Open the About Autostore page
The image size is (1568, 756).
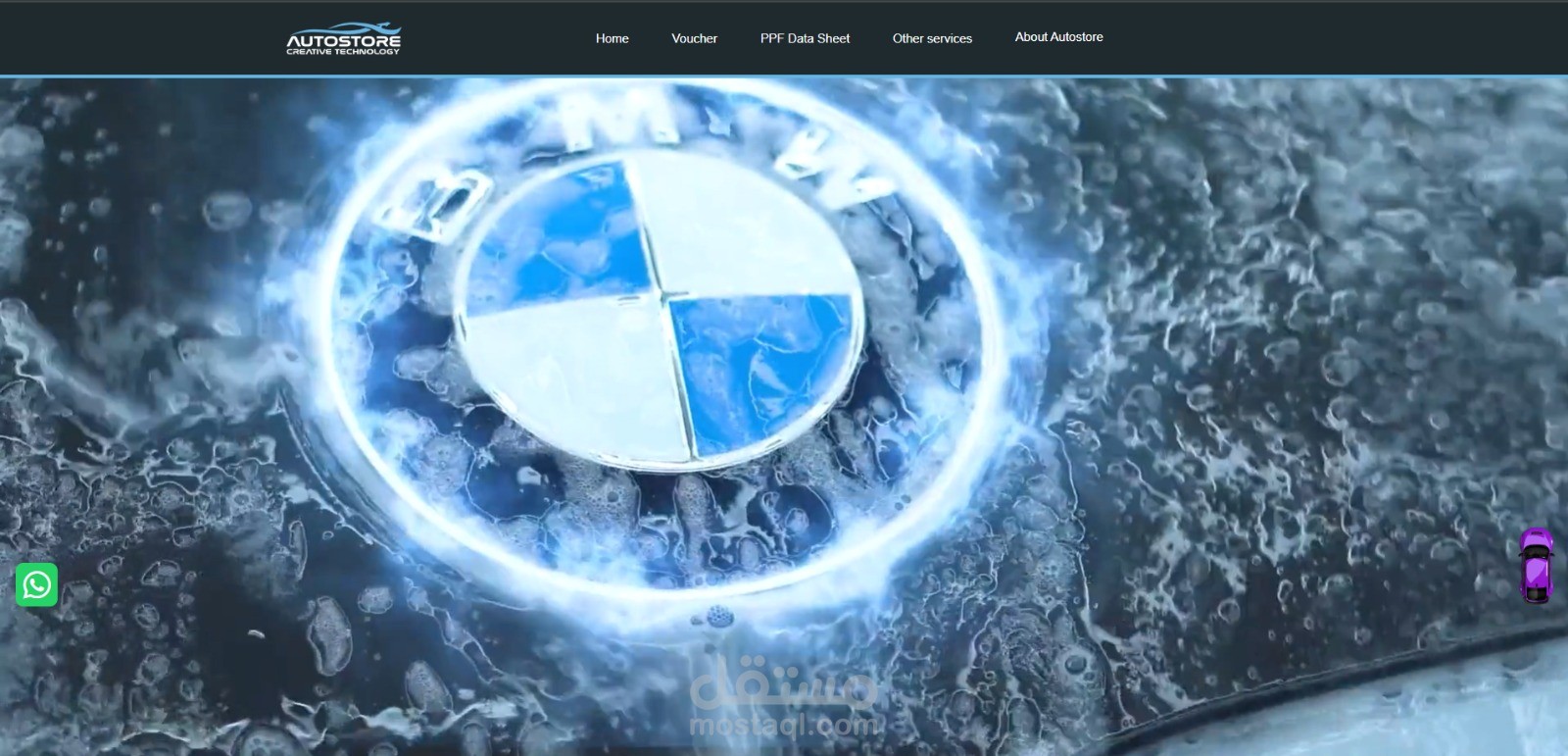1059,37
